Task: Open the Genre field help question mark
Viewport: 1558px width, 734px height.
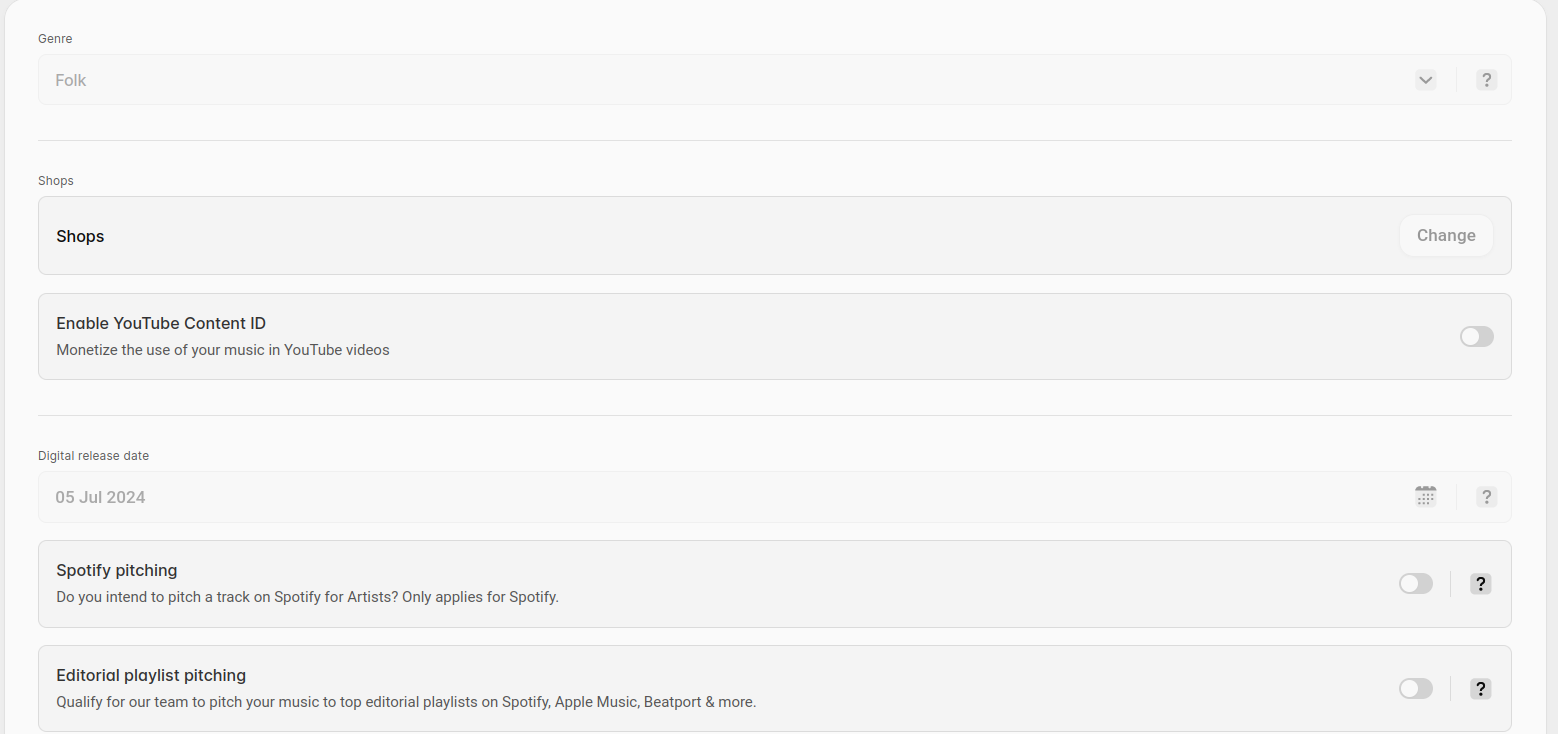Action: click(x=1486, y=80)
